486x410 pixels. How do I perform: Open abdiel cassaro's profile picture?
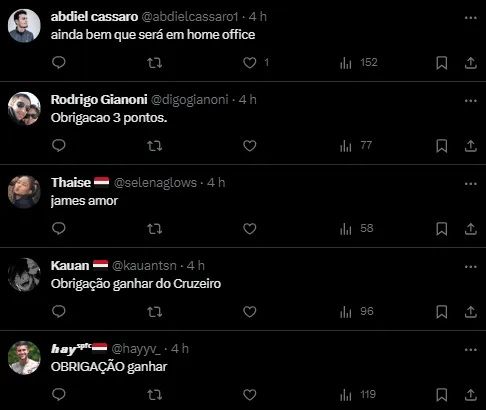(24, 26)
